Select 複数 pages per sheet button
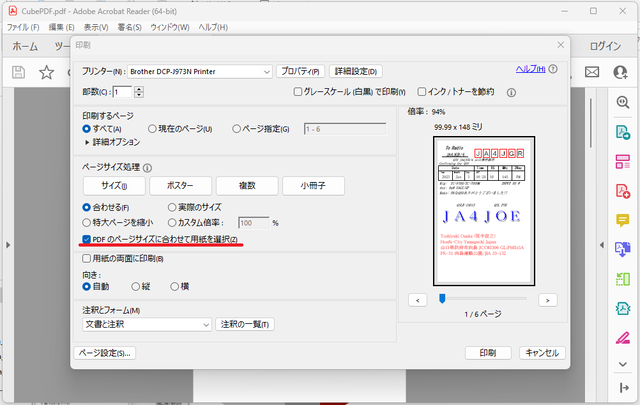This screenshot has width=640, height=405. [247, 186]
